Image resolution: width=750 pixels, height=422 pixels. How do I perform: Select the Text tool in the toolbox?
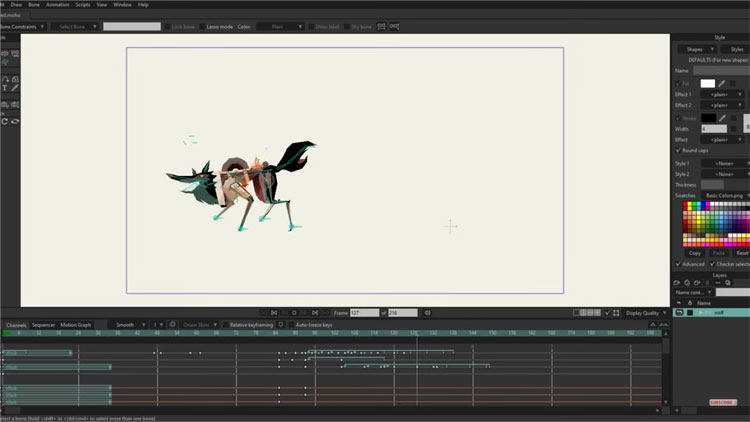click(x=5, y=88)
